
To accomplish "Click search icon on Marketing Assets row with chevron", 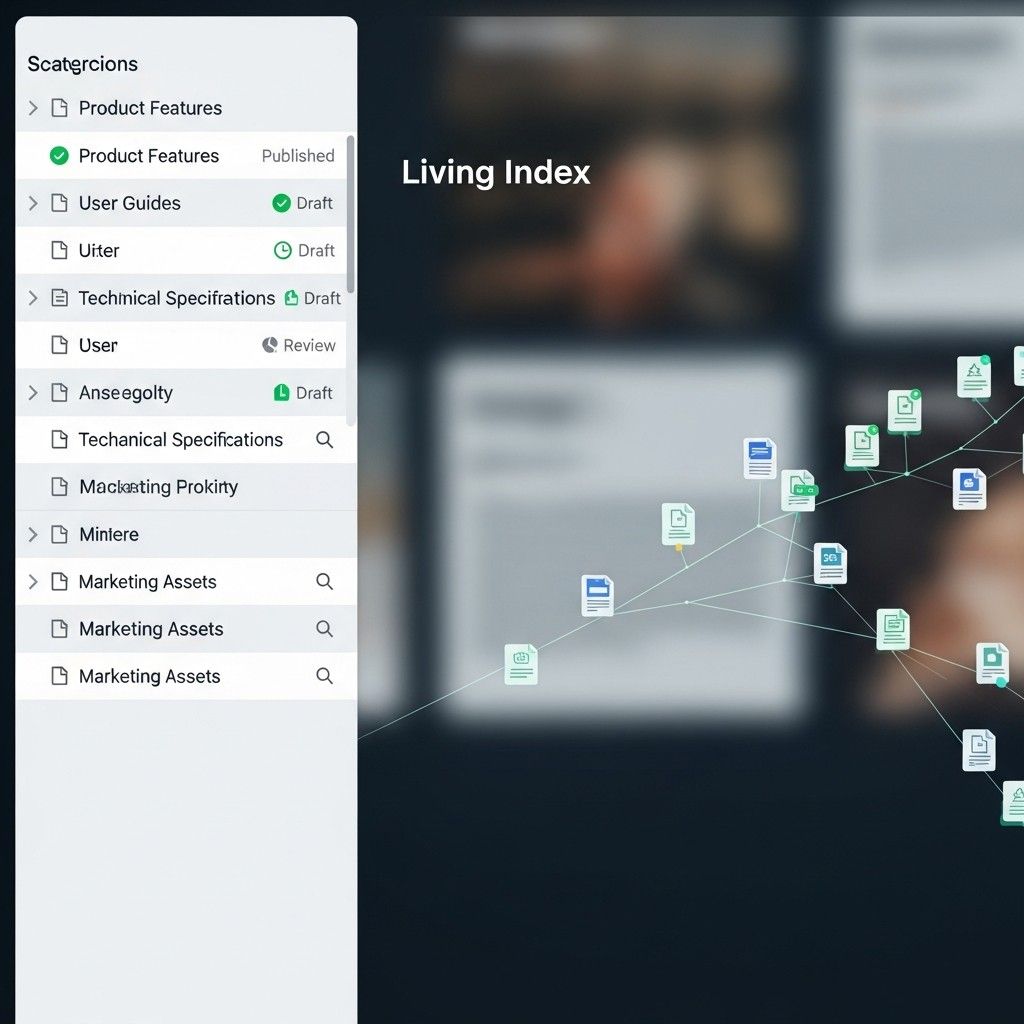I will coord(324,582).
